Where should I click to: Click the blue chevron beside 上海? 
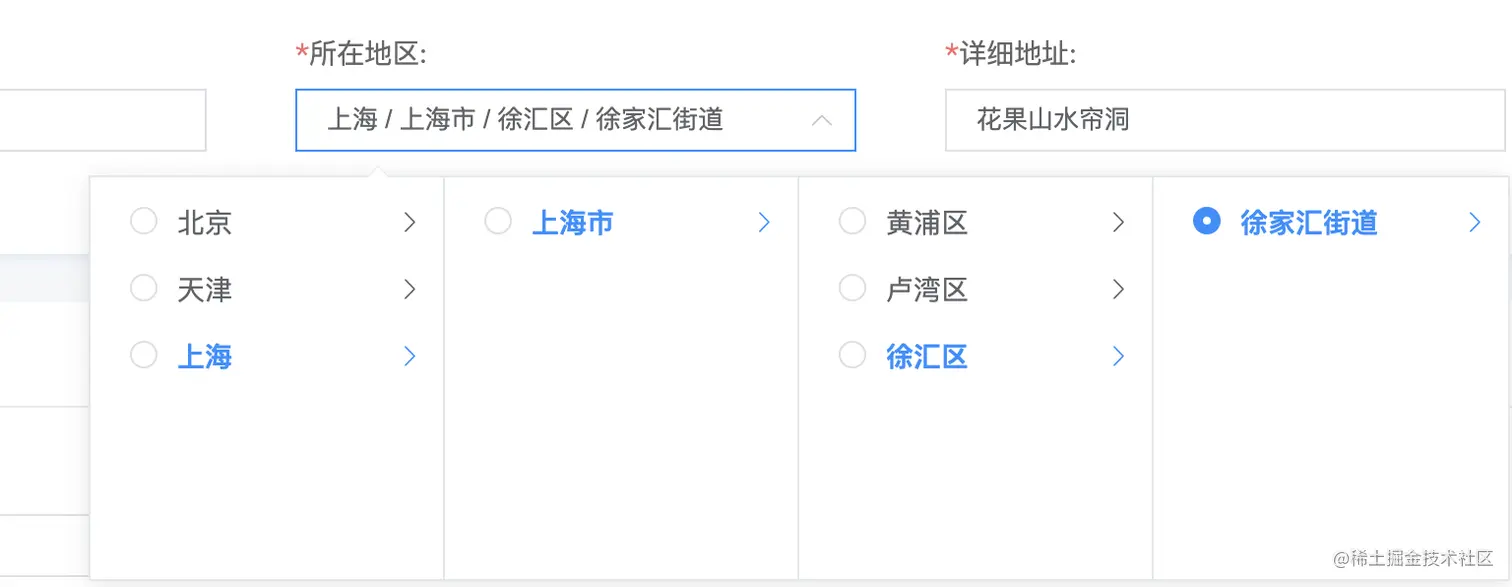click(x=409, y=356)
